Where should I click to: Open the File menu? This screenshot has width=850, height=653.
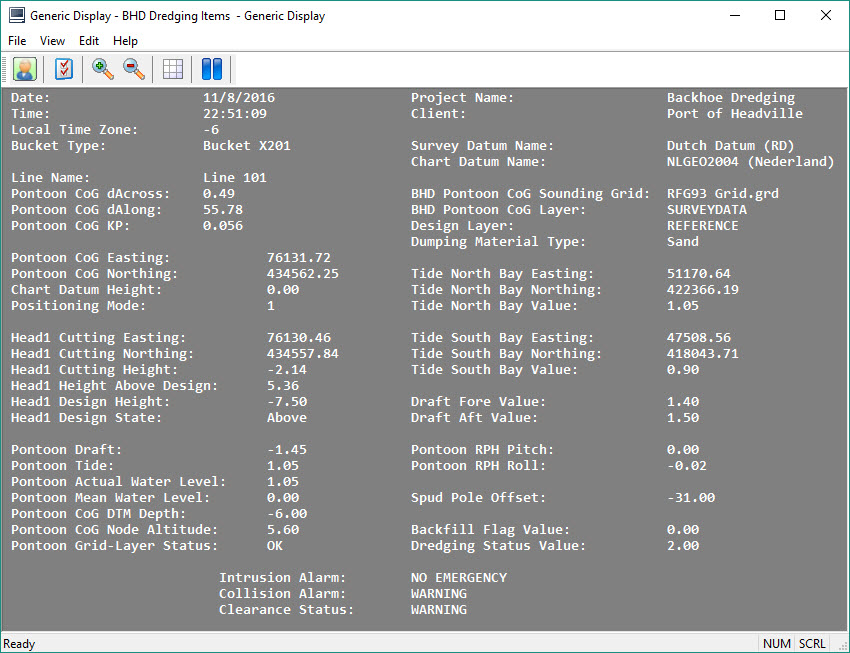[x=17, y=41]
